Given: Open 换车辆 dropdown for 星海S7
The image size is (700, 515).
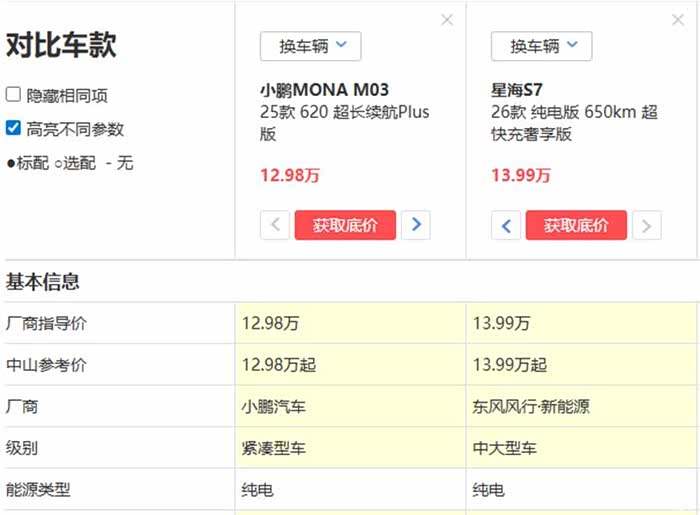Looking at the screenshot, I should 542,46.
